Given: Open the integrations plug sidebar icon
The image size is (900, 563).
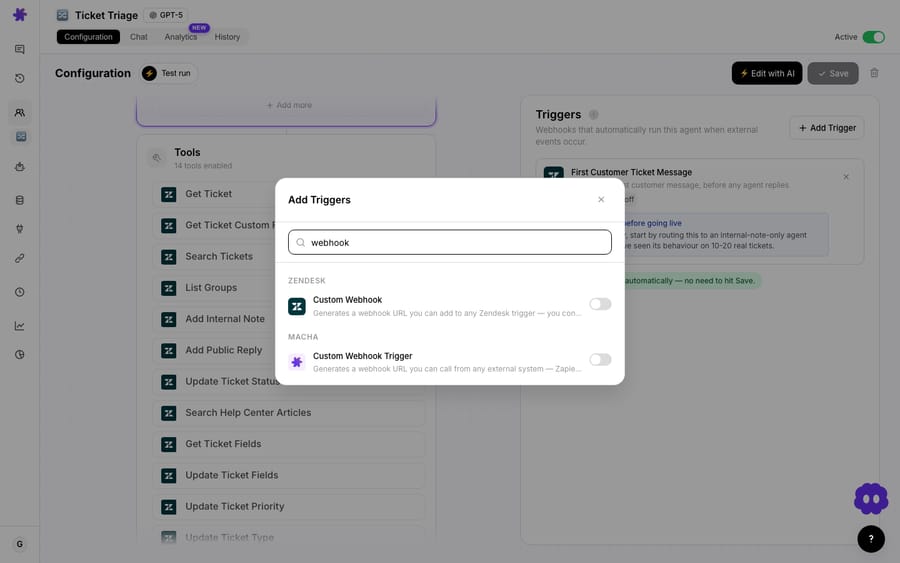Looking at the screenshot, I should 20,228.
